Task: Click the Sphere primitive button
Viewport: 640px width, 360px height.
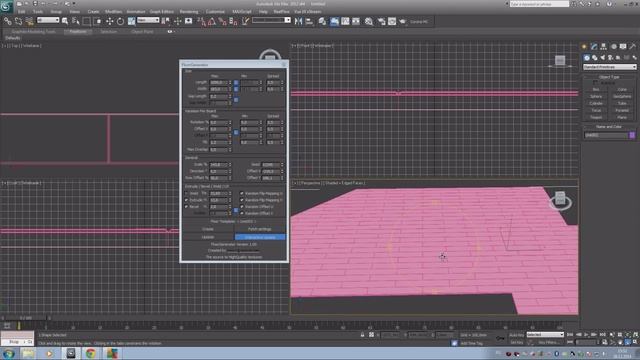Action: pos(596,96)
